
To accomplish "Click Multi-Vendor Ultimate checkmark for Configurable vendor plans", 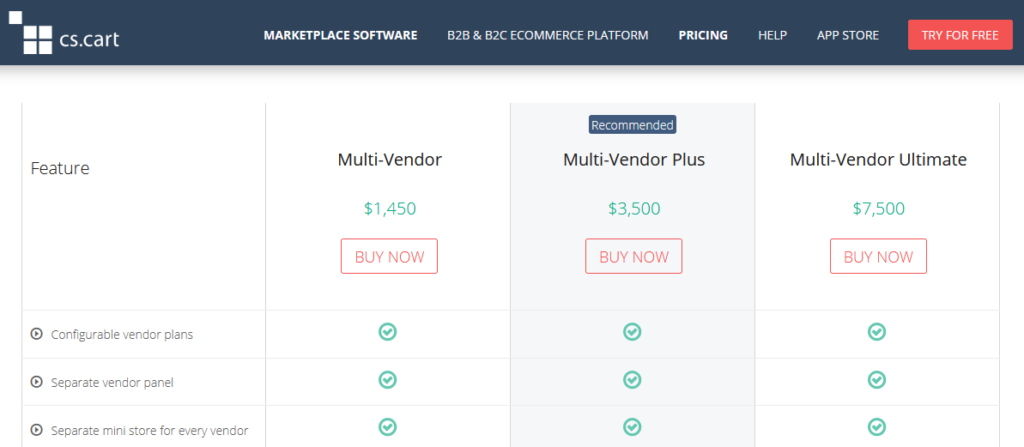I will (876, 332).
